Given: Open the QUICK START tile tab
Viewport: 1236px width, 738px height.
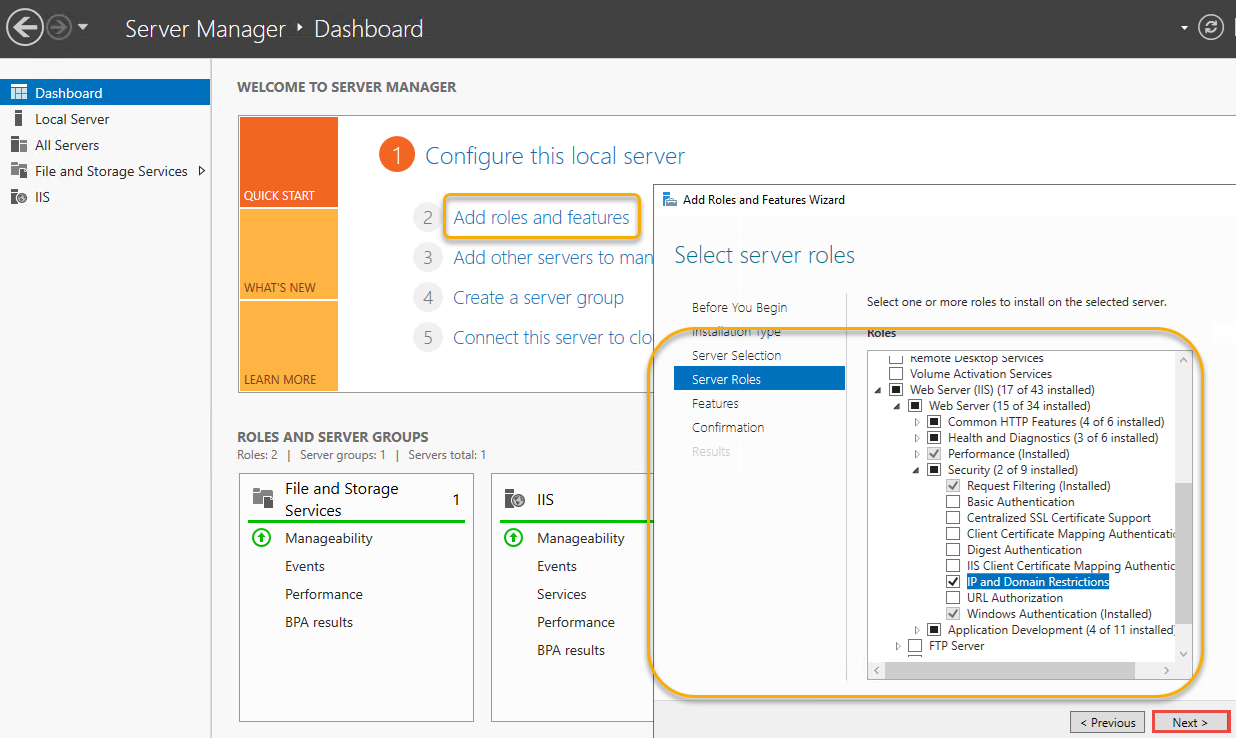Looking at the screenshot, I should 288,163.
